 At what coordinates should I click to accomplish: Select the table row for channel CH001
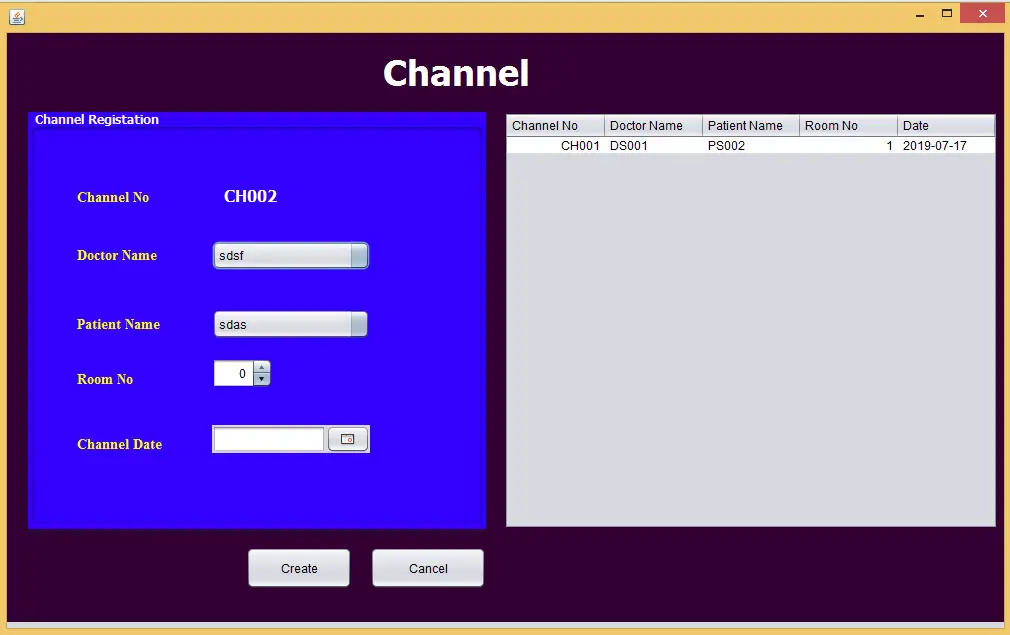click(700, 145)
